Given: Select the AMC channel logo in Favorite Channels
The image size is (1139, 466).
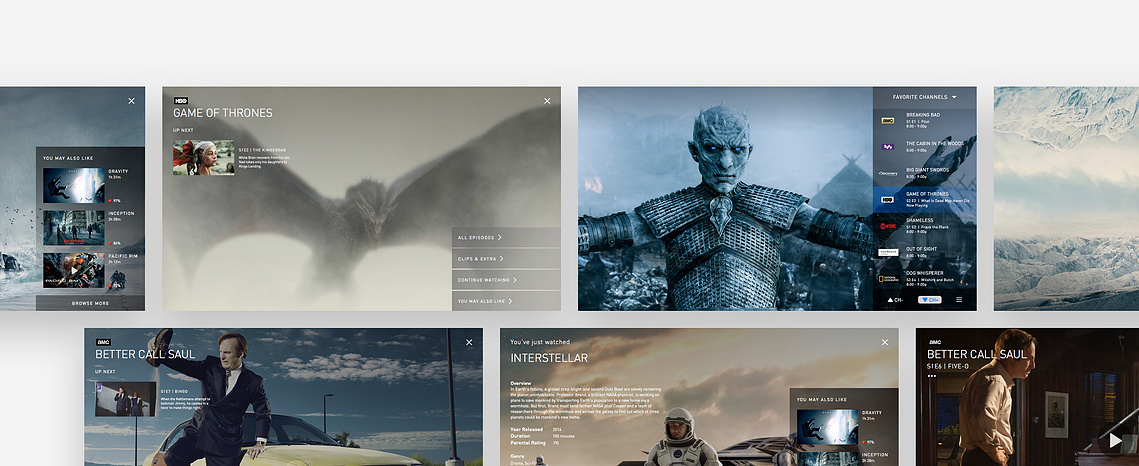Looking at the screenshot, I should [x=888, y=120].
